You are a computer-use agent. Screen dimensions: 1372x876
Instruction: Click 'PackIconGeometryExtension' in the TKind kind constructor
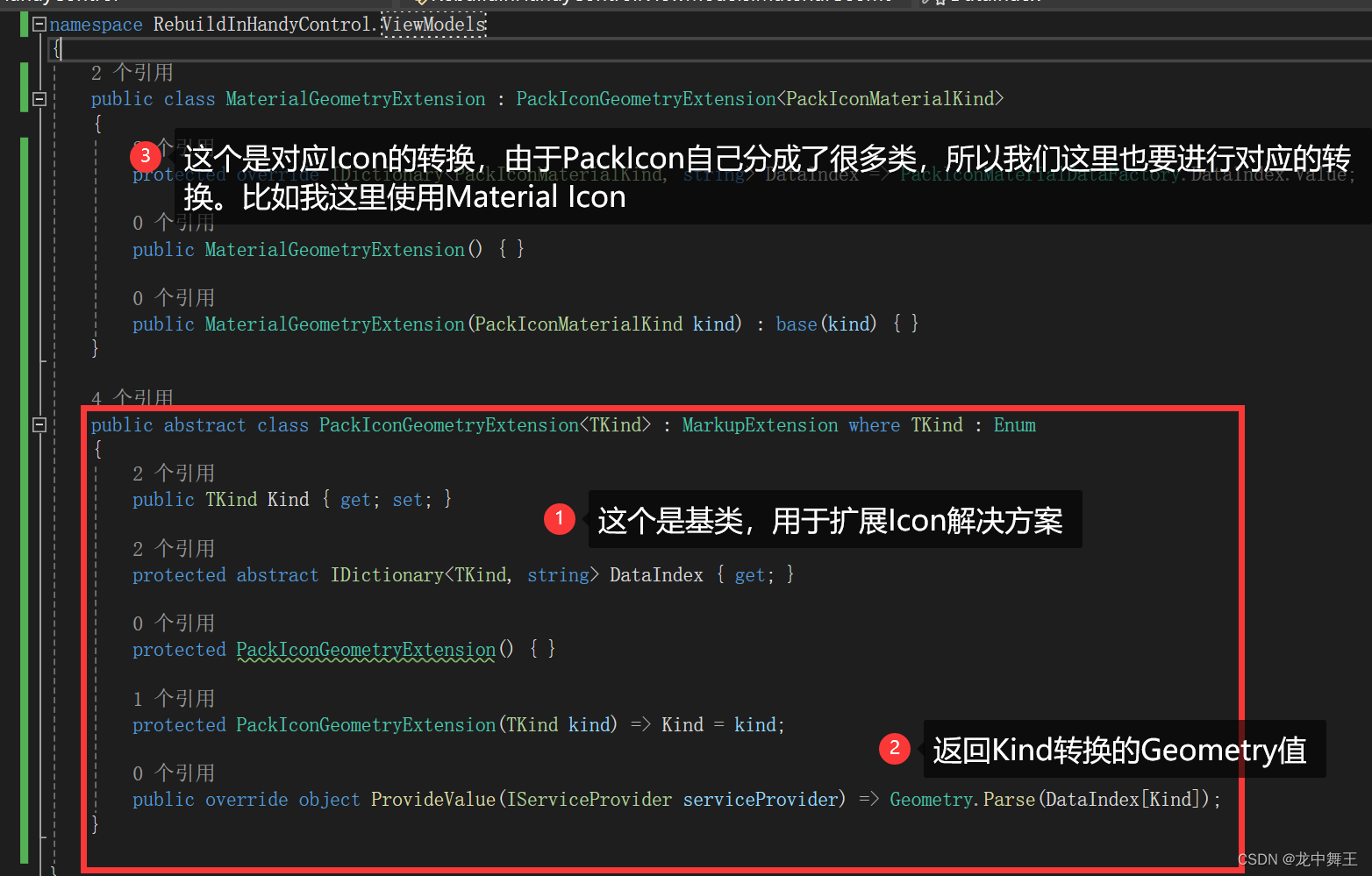click(366, 725)
